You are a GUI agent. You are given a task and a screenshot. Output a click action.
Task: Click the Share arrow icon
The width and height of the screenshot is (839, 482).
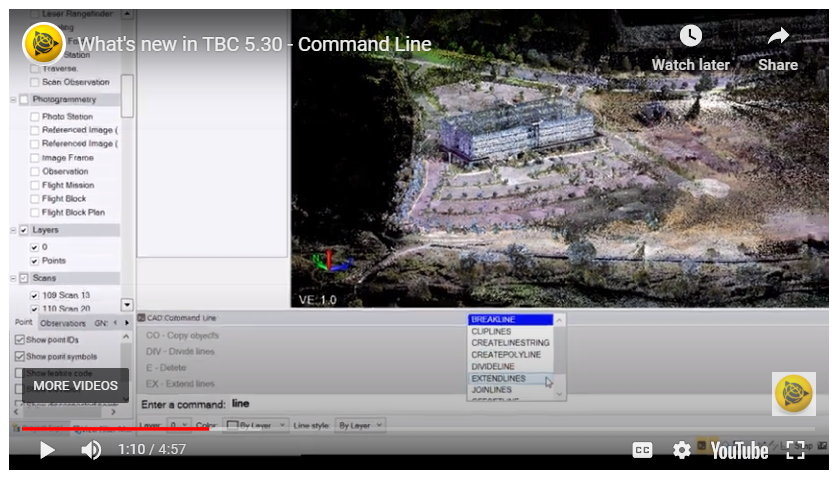(778, 36)
